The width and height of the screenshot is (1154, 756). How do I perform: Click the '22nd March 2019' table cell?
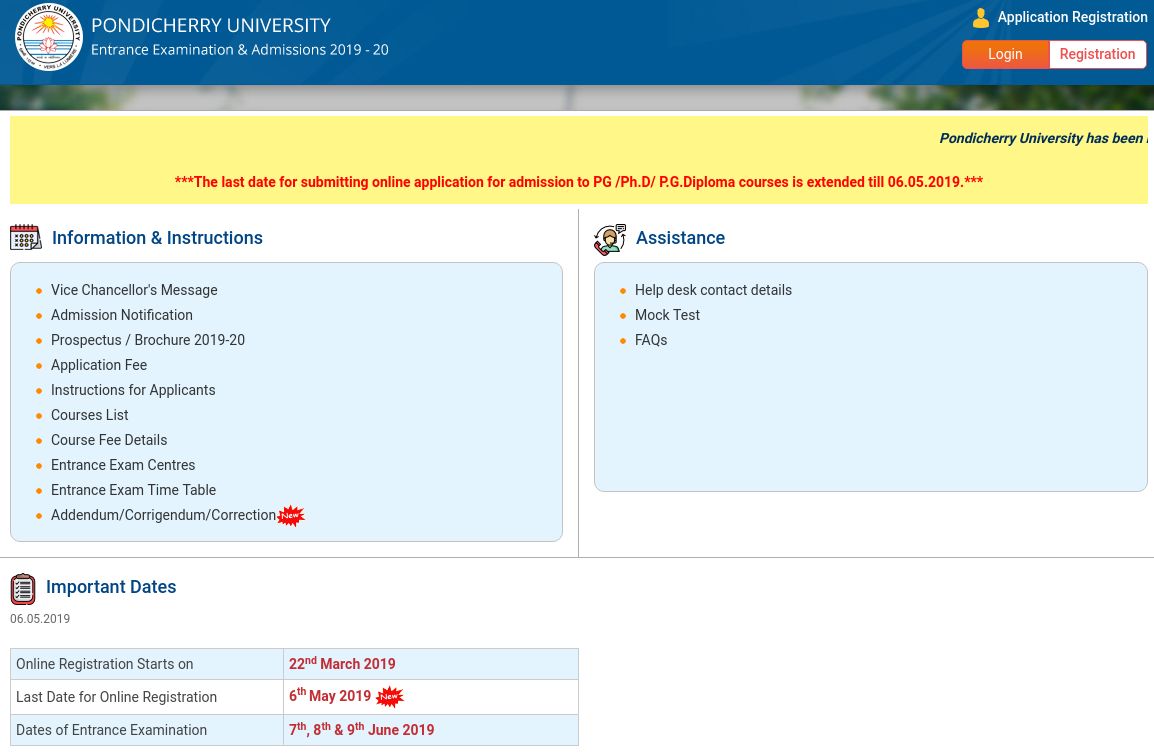431,664
